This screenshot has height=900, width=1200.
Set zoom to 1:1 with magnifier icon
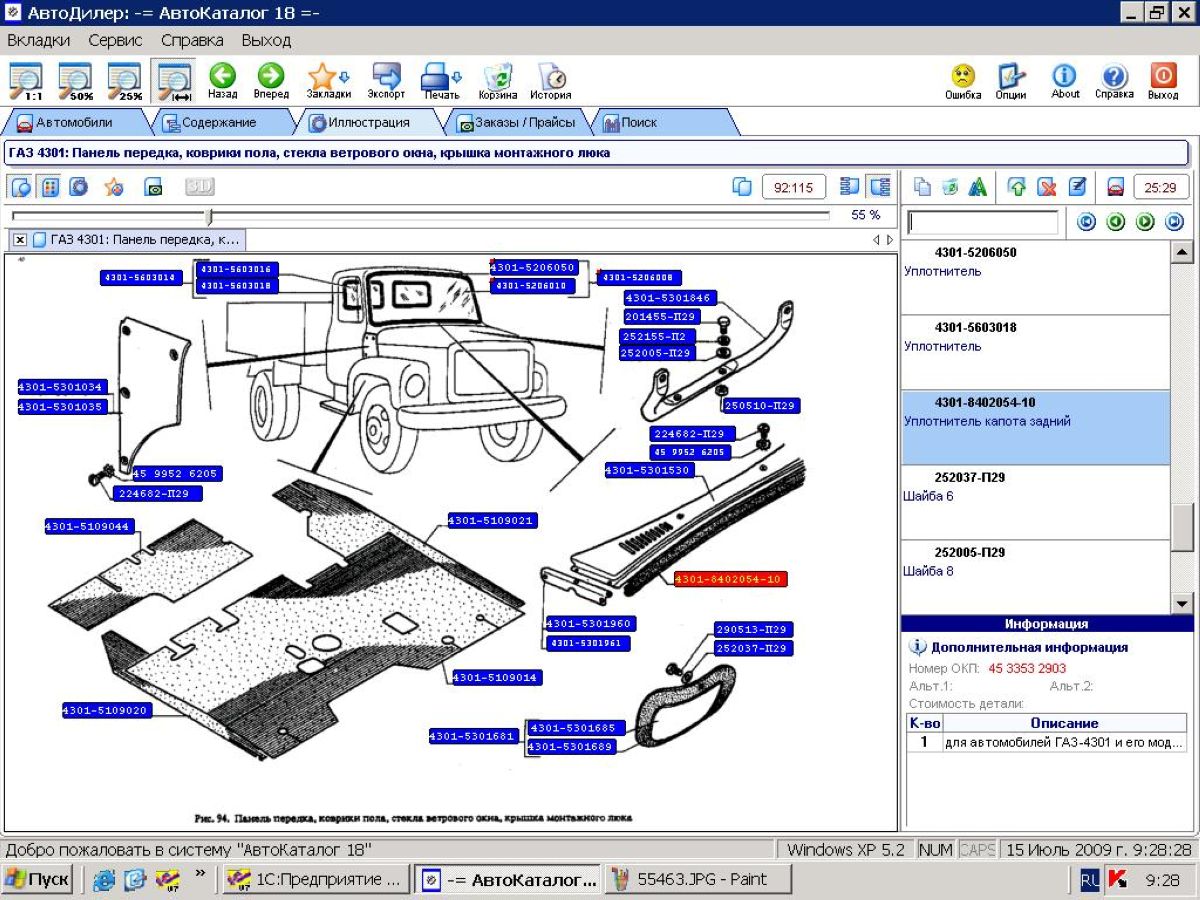click(26, 80)
